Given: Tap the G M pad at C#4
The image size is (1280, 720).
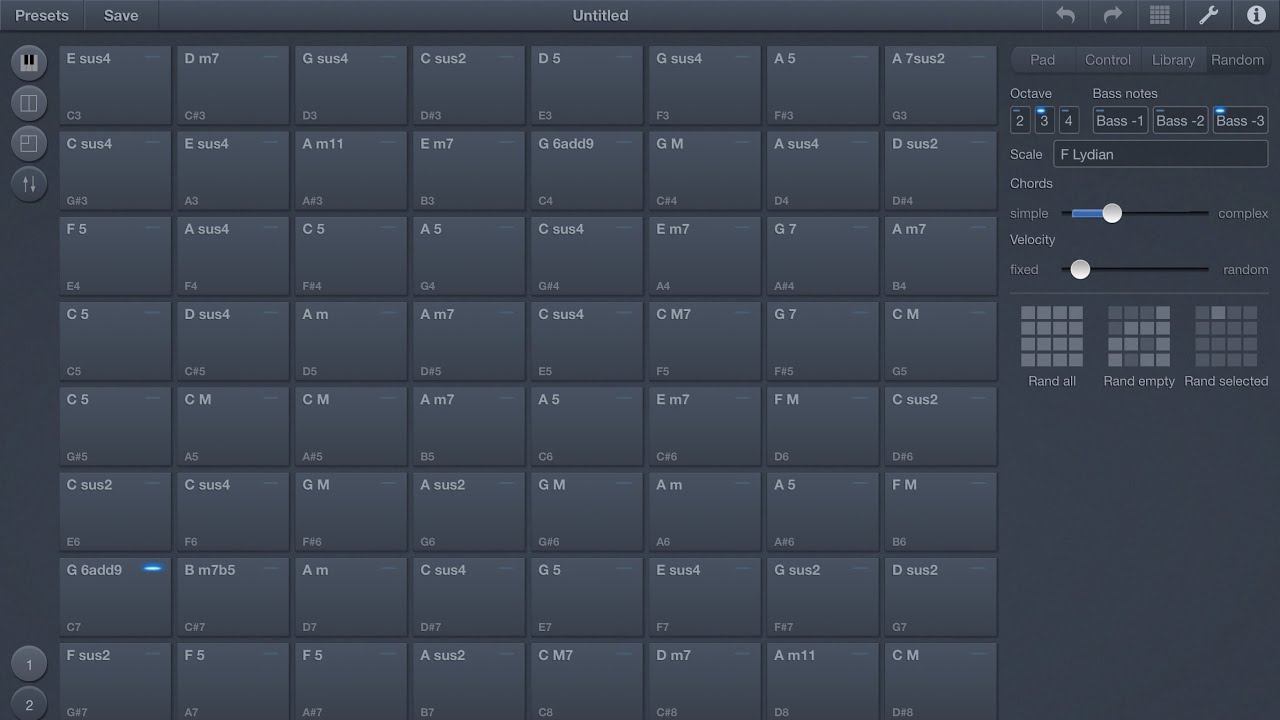Looking at the screenshot, I should coord(705,171).
